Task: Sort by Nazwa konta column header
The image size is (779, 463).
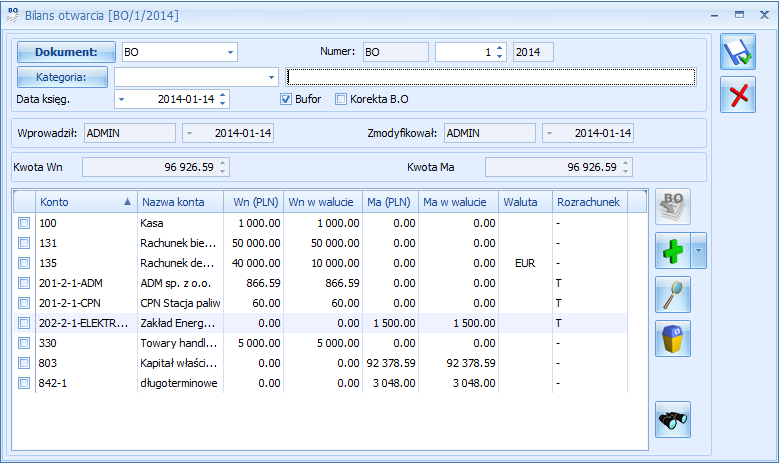Action: (180, 202)
